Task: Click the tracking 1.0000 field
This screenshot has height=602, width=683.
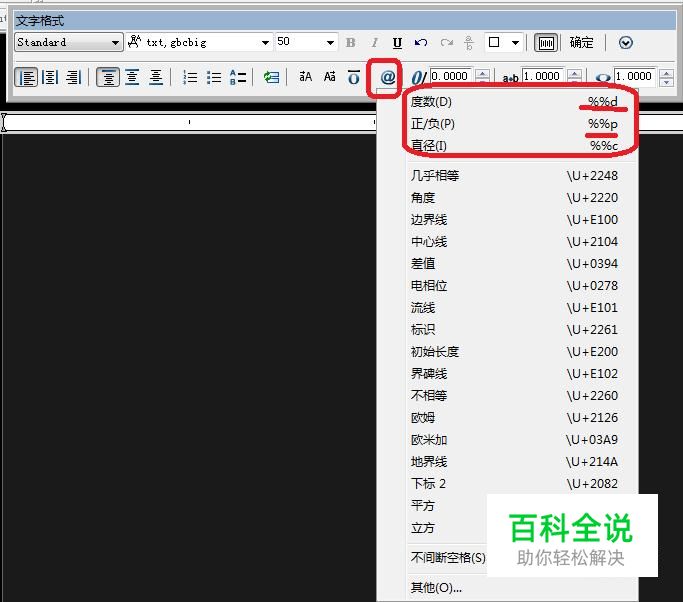Action: tap(543, 76)
